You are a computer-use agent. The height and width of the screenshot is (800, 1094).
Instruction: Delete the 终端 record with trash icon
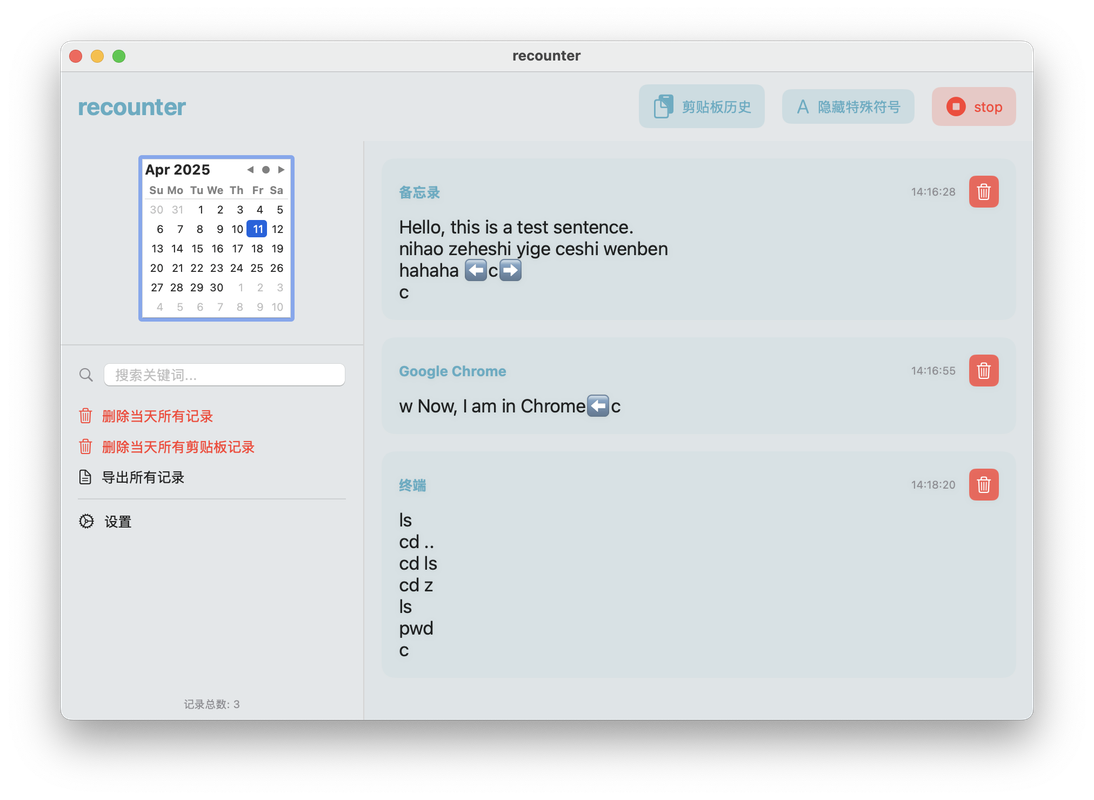[x=984, y=485]
